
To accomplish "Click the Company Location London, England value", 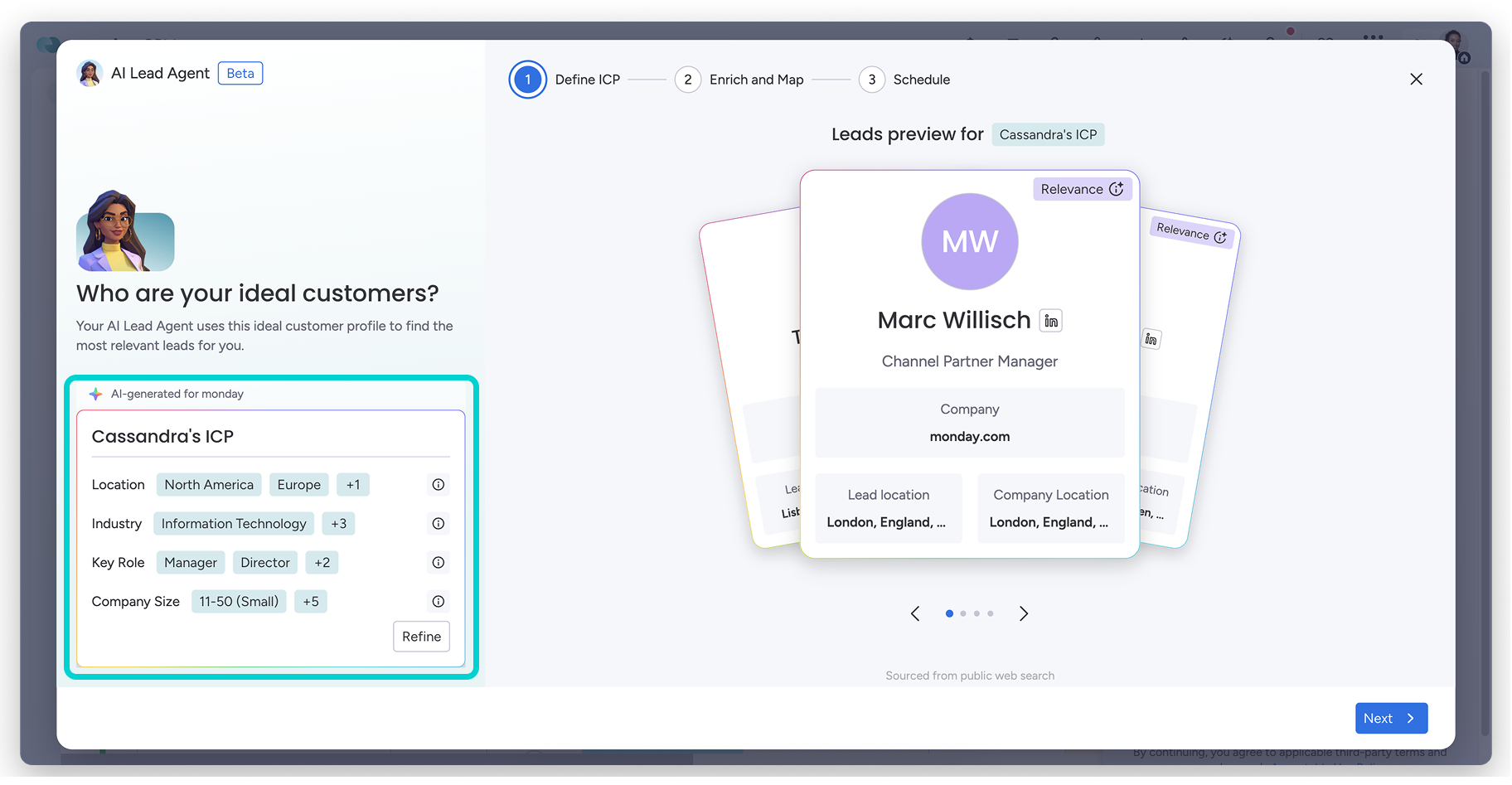I will point(1049,522).
